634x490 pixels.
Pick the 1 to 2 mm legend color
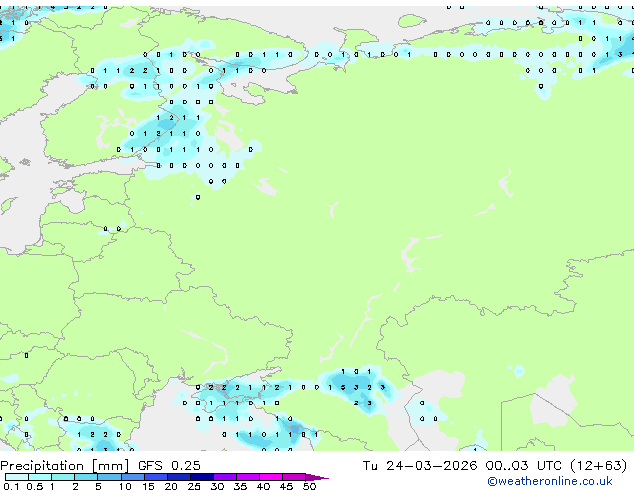tap(63, 477)
